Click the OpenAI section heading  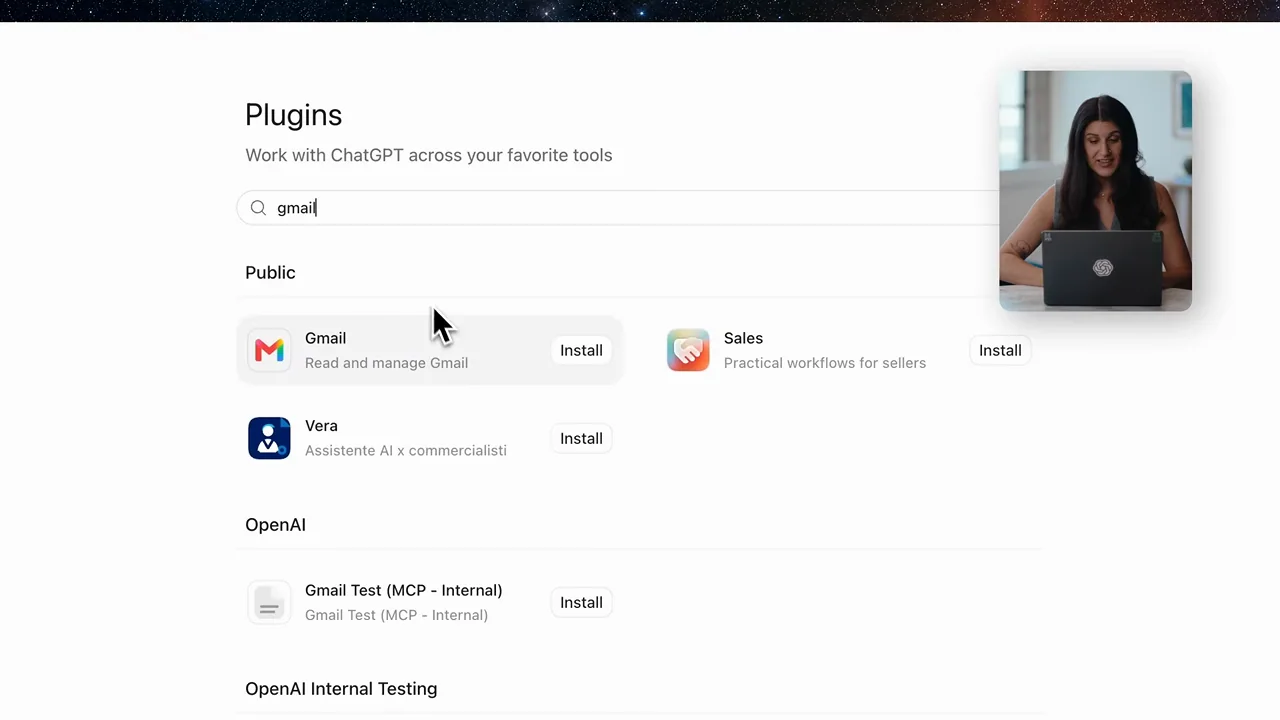point(275,525)
